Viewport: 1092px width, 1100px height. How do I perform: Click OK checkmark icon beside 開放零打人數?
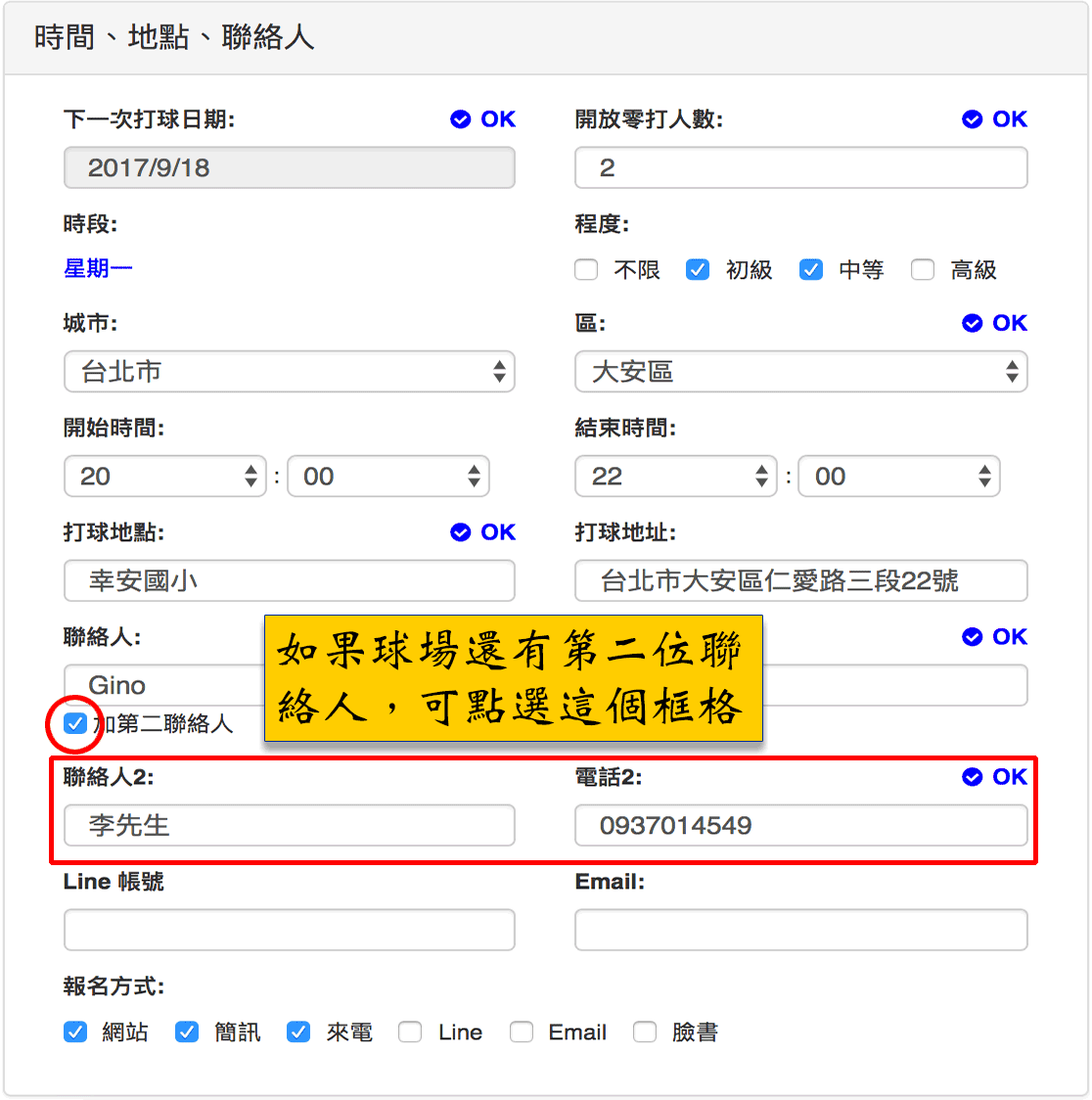(x=972, y=119)
